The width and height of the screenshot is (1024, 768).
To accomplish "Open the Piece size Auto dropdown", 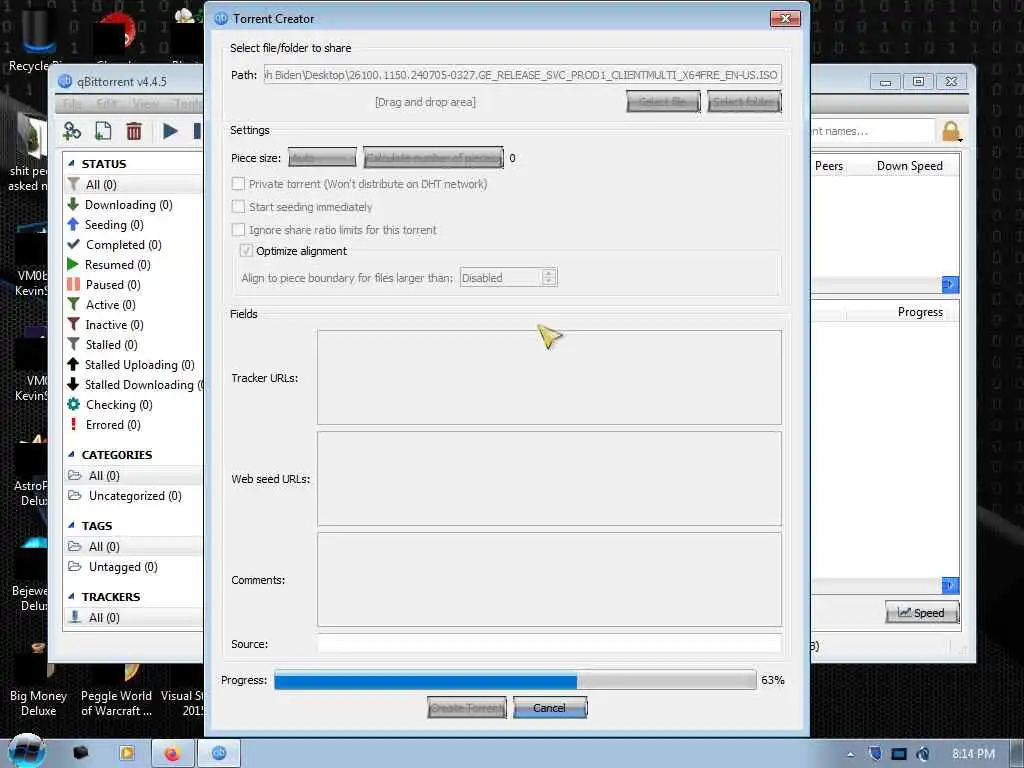I will point(322,157).
